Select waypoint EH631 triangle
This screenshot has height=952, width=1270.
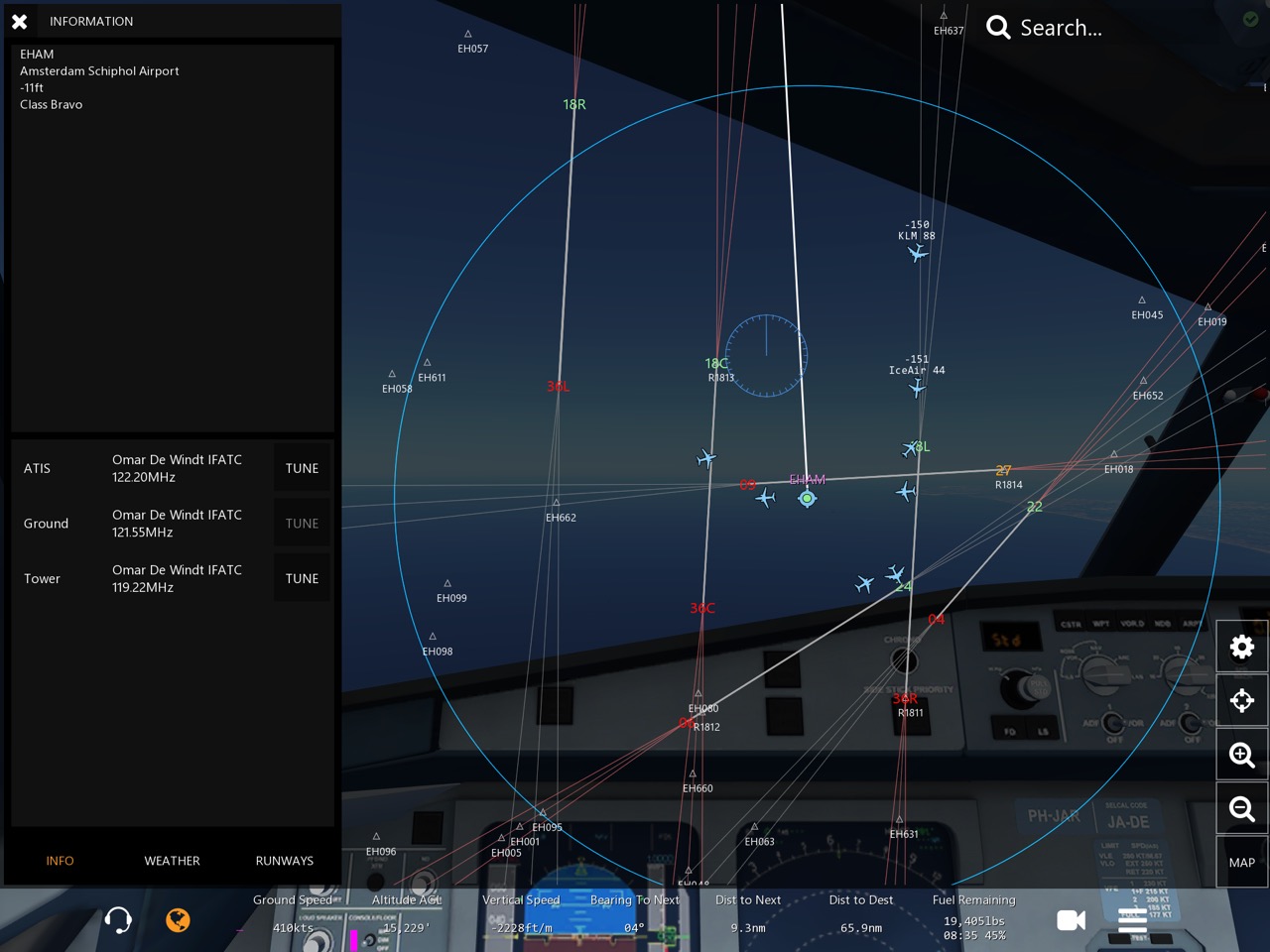(899, 819)
